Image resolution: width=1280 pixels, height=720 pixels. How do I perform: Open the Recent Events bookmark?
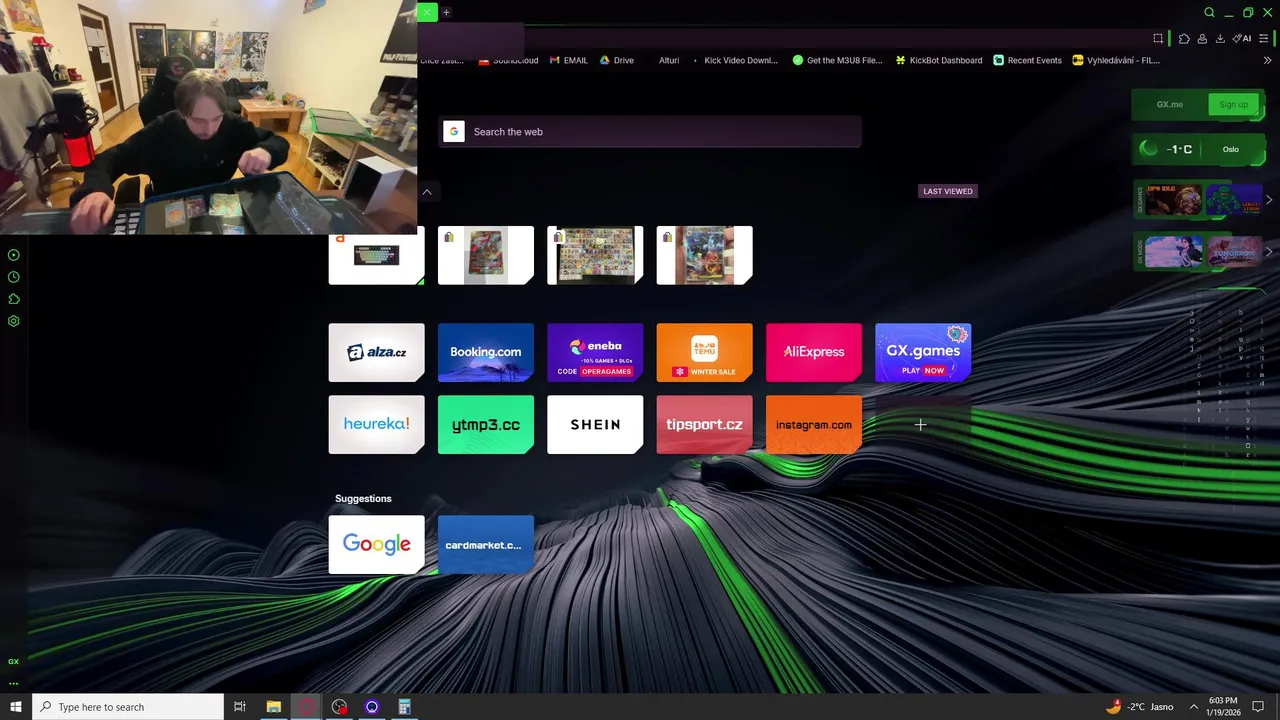click(x=1027, y=60)
